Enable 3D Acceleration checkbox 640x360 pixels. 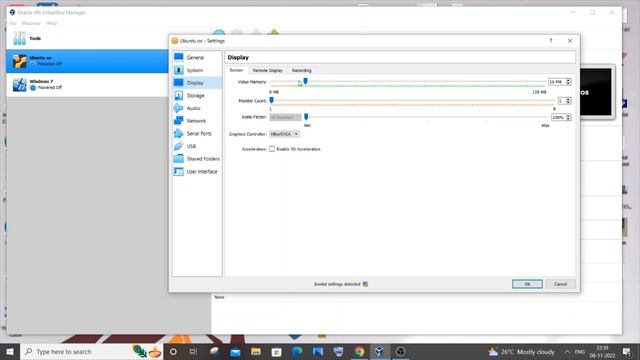point(272,149)
